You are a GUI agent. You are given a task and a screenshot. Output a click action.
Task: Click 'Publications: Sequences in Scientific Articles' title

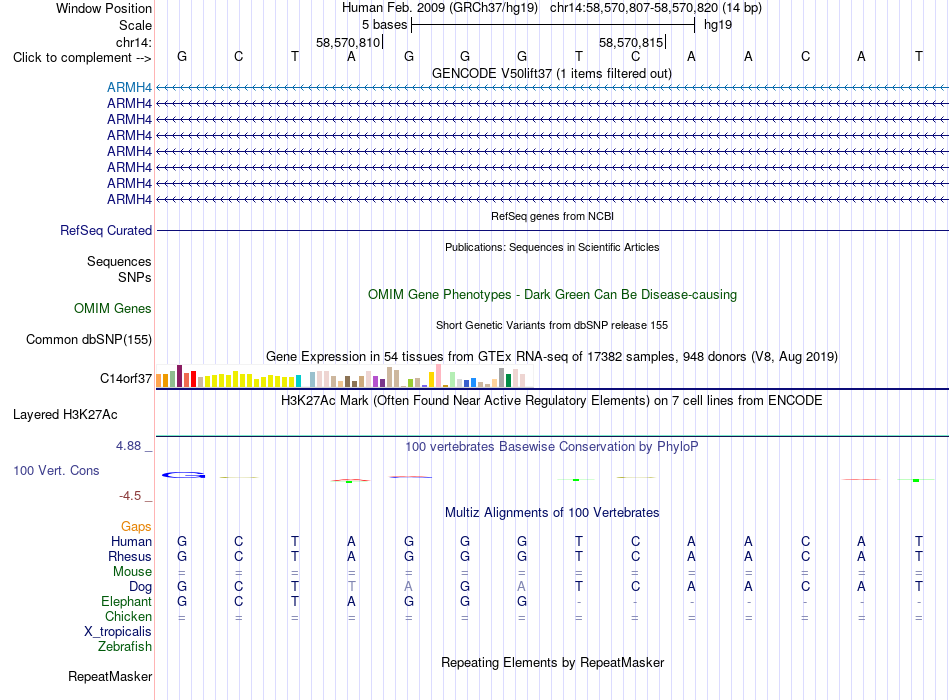pos(552,247)
